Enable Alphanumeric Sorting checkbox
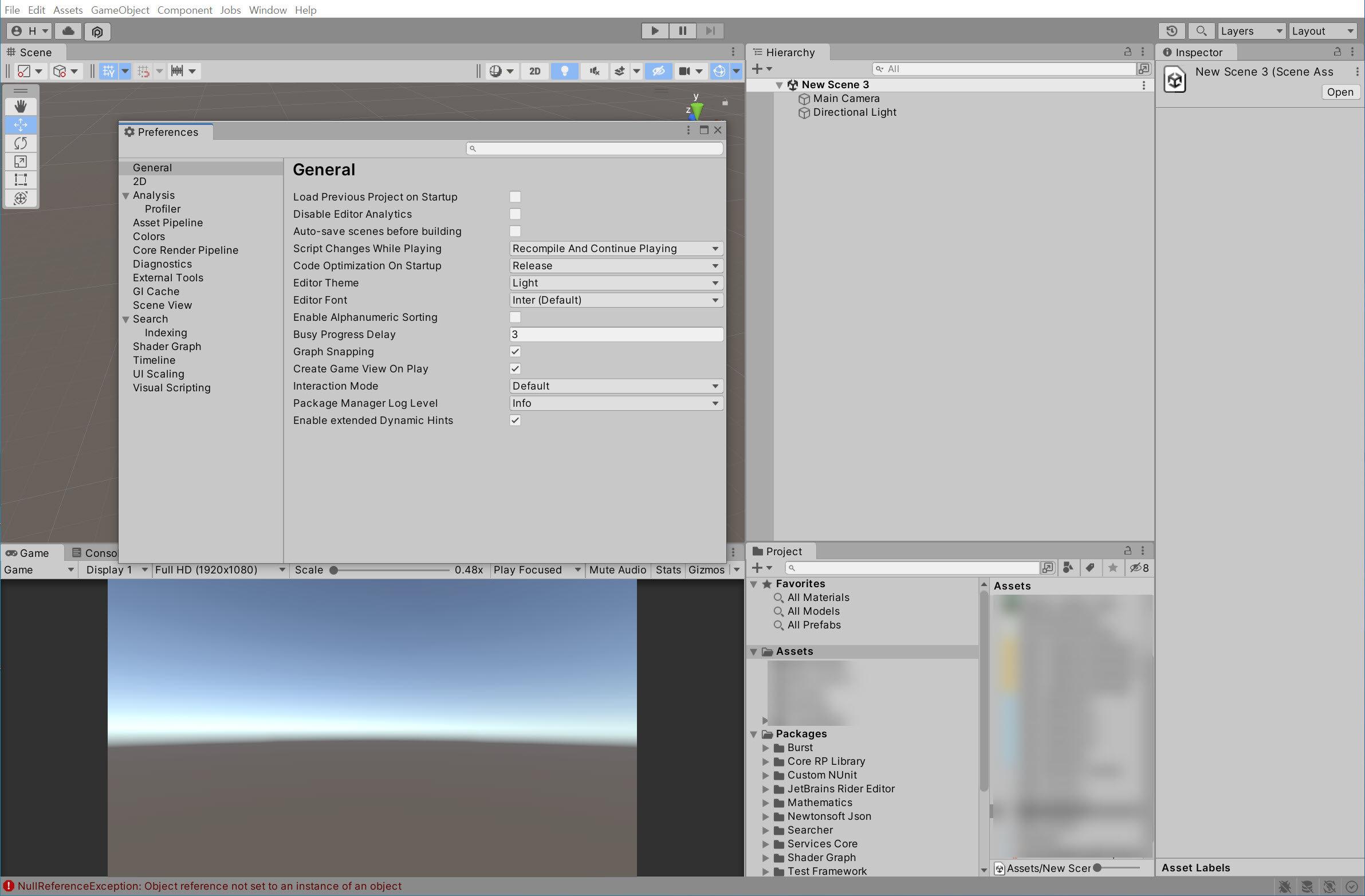1365x896 pixels. pyautogui.click(x=515, y=317)
